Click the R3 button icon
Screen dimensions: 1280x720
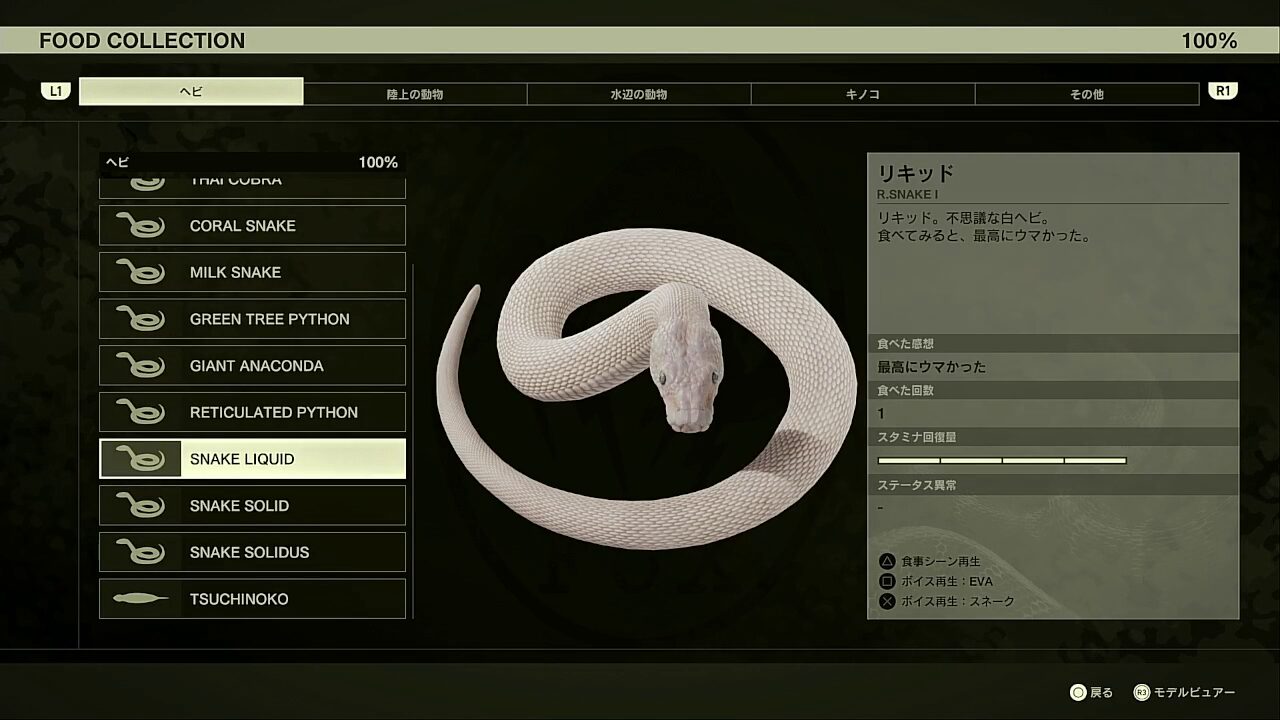click(x=1141, y=692)
